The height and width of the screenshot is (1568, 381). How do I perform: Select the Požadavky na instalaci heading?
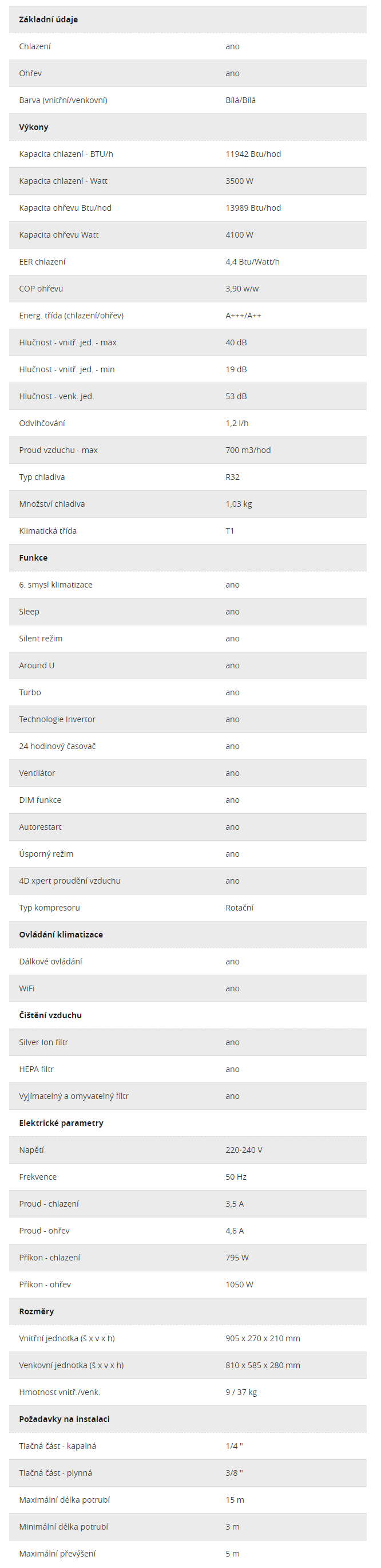pos(65,1419)
